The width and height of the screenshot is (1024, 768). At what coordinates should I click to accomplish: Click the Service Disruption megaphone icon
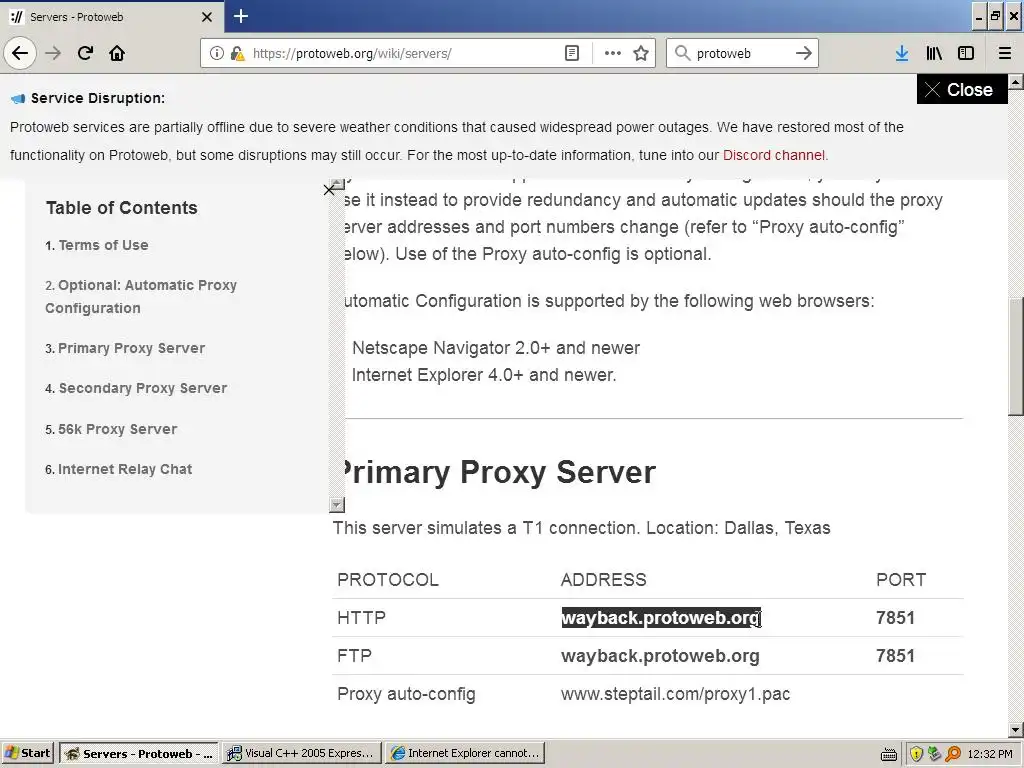tap(18, 99)
